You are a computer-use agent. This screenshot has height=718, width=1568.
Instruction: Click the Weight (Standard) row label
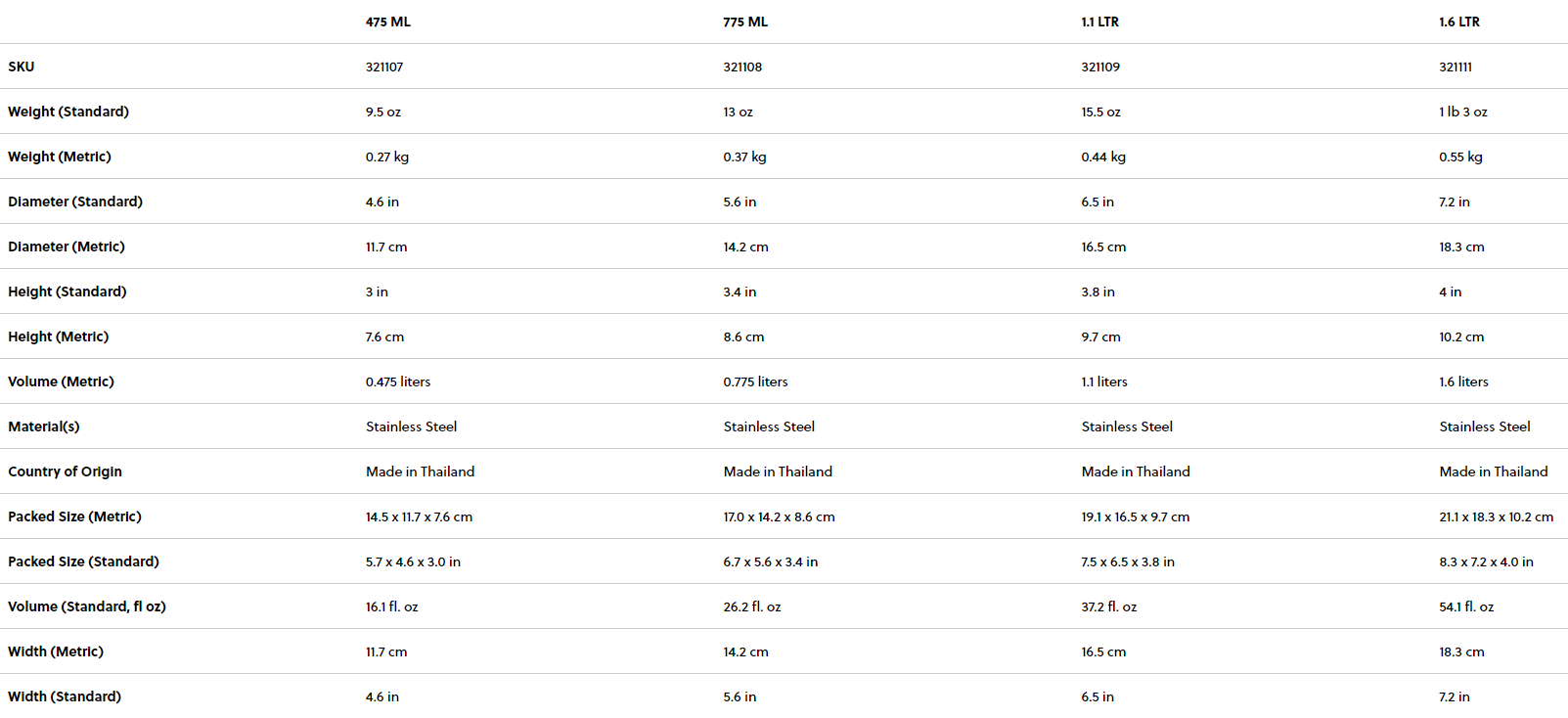coord(68,112)
